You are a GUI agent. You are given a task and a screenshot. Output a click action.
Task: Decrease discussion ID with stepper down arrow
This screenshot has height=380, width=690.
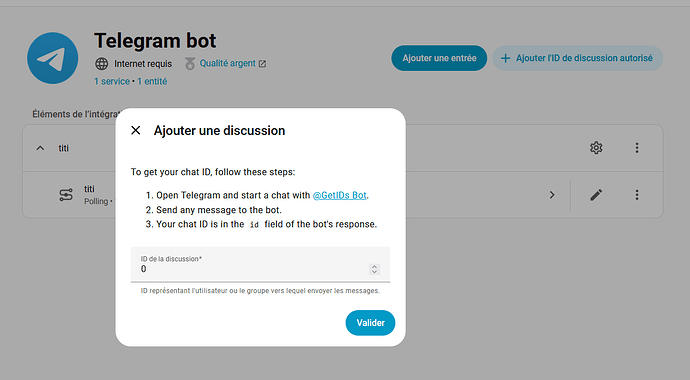(x=374, y=272)
